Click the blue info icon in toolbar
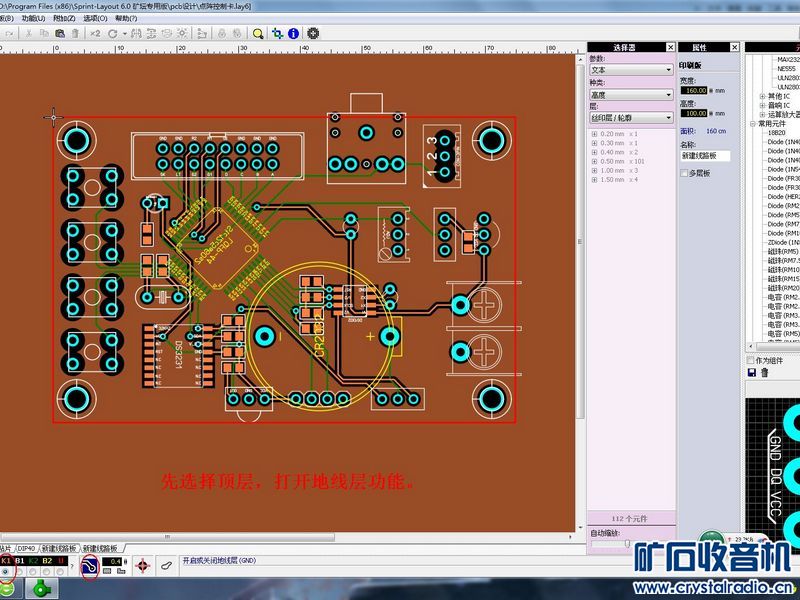Image resolution: width=800 pixels, height=600 pixels. click(294, 33)
